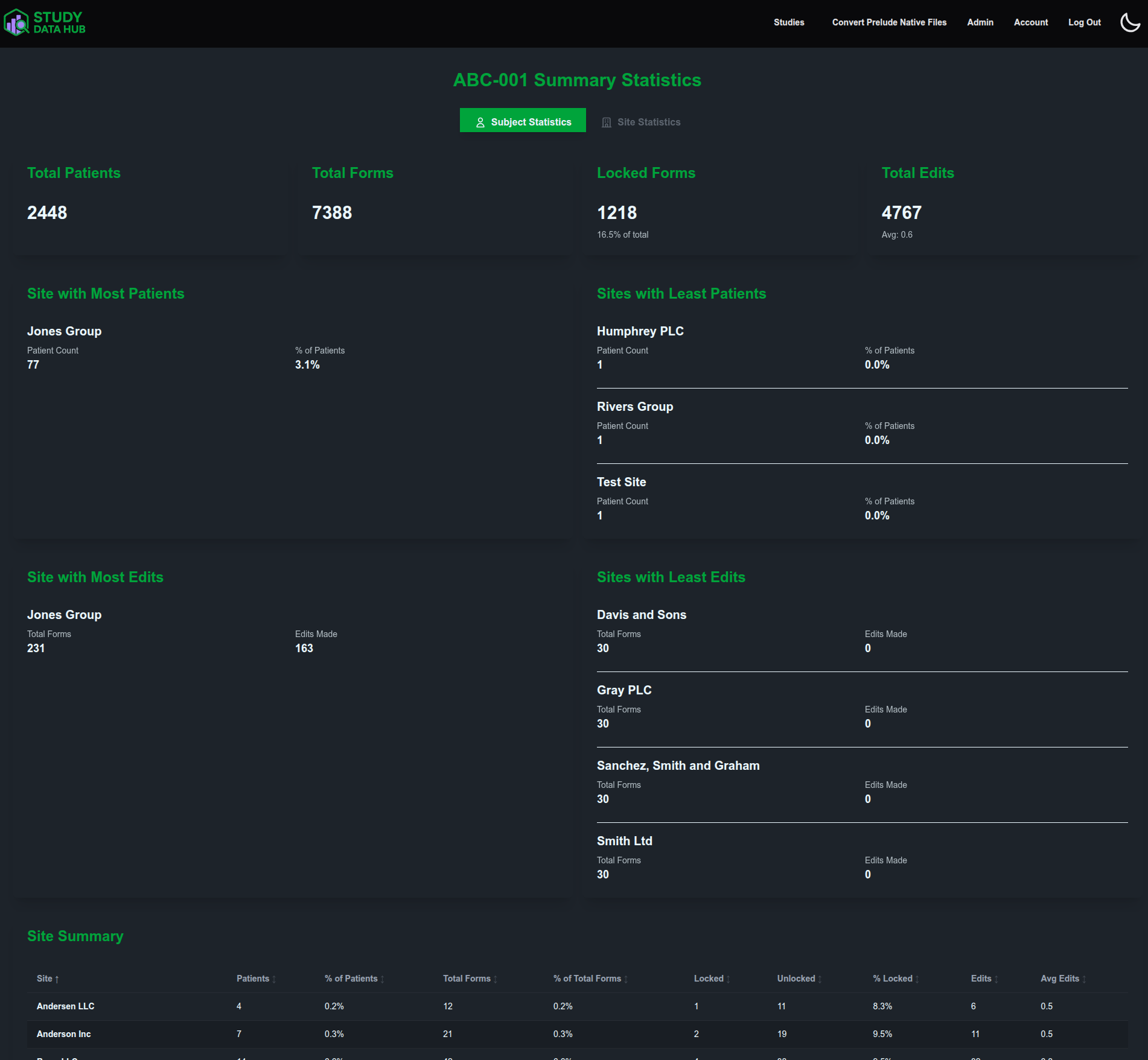Expand sort options on % of Total Forms
This screenshot has width=1148, height=1060.
[x=625, y=979]
